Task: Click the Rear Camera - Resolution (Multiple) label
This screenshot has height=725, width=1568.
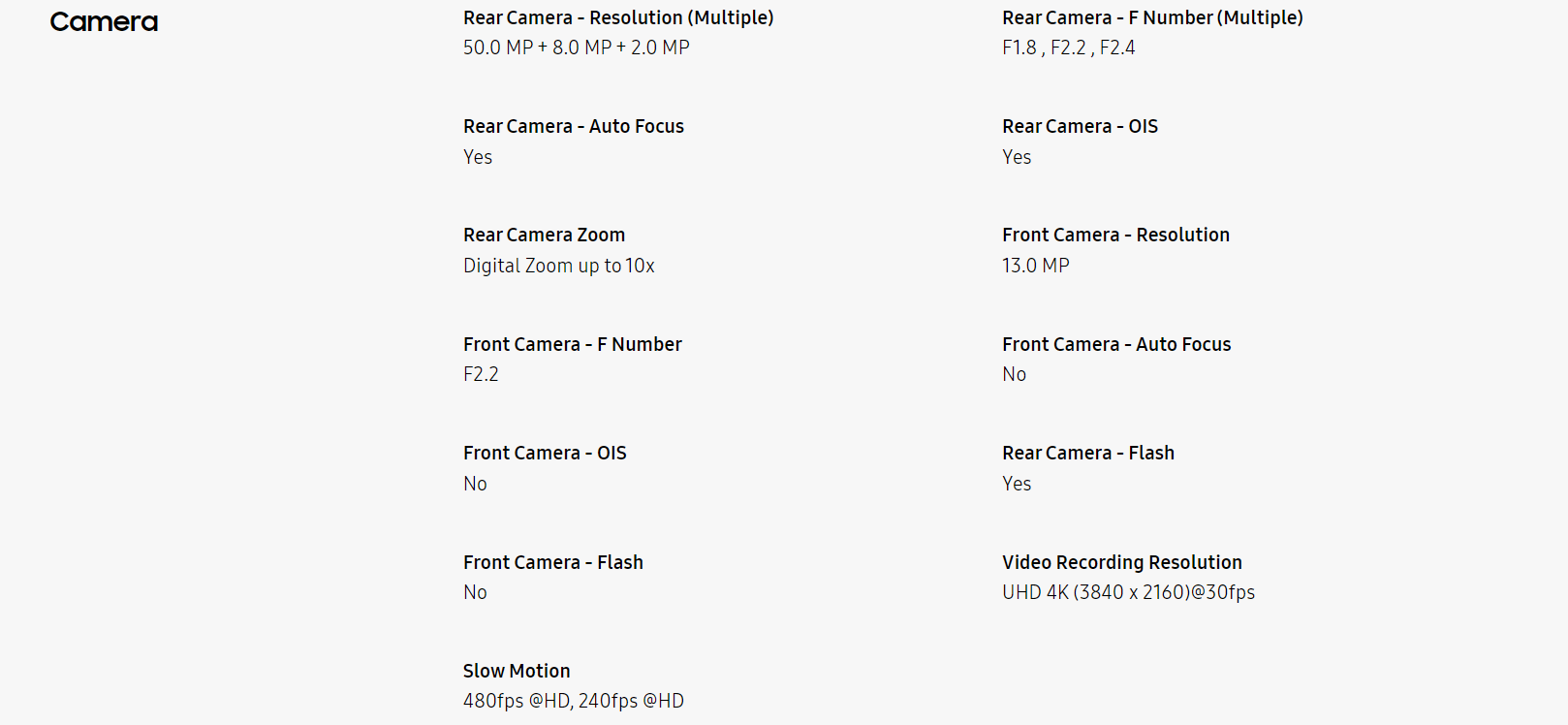Action: [x=618, y=17]
